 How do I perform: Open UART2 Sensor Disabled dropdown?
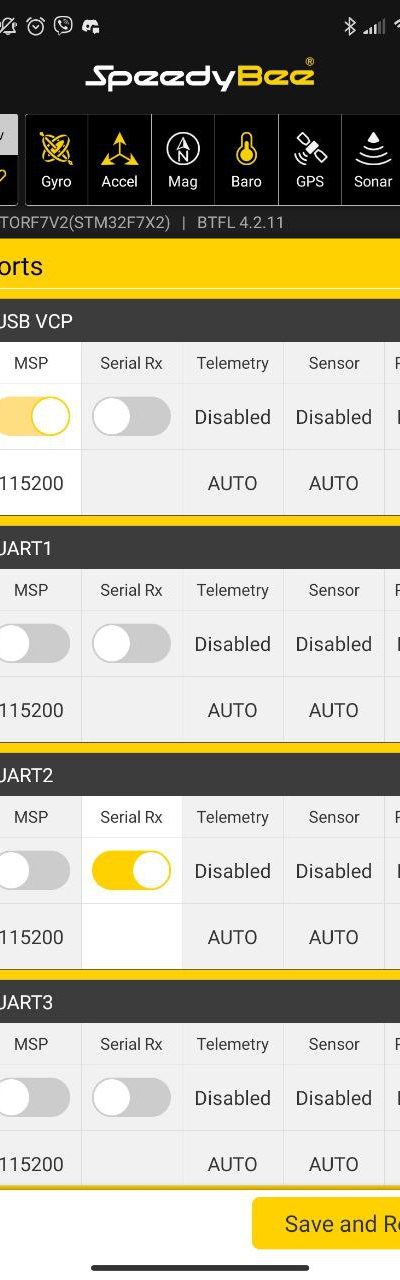(334, 871)
